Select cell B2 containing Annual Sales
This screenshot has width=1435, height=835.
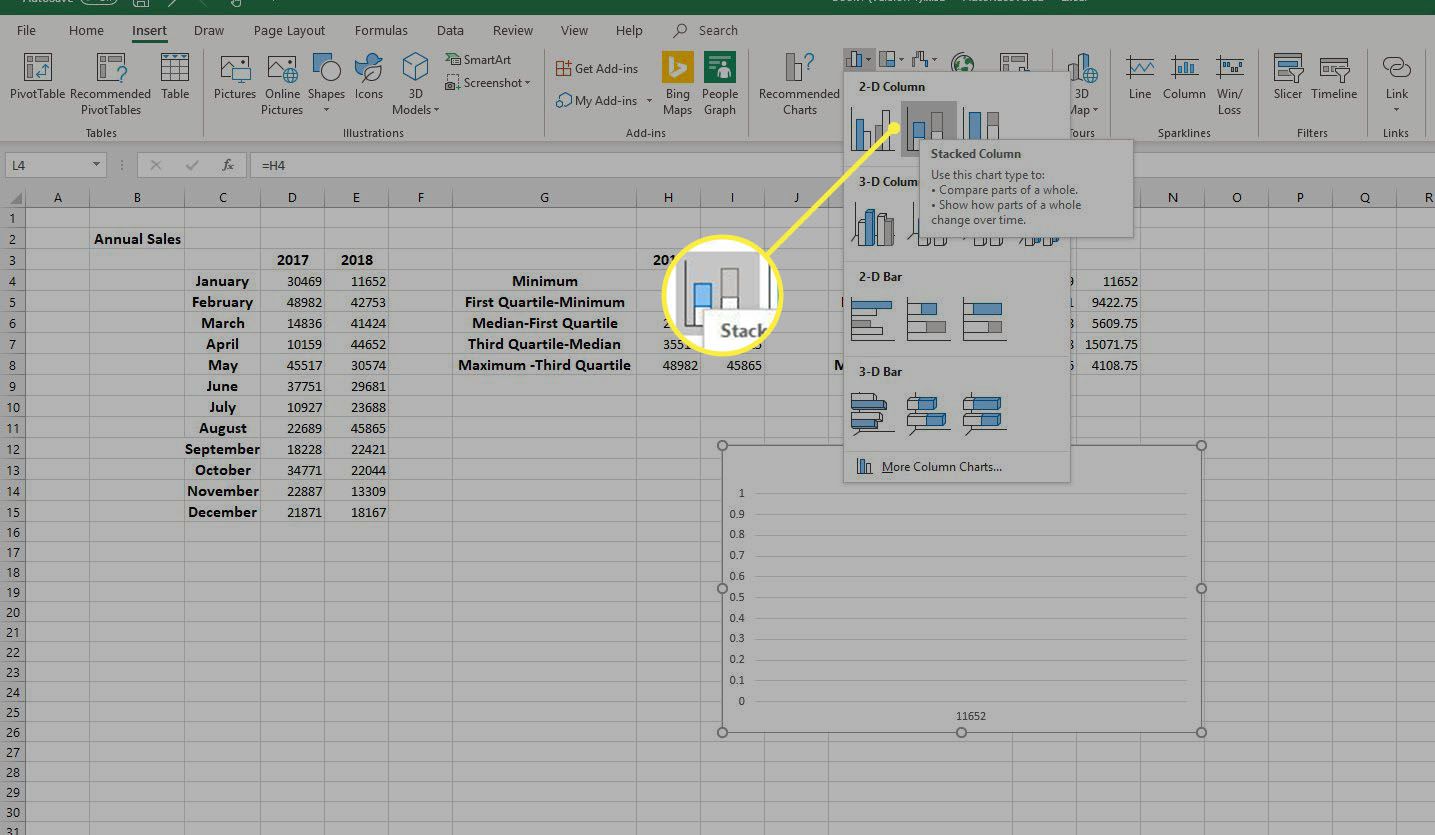click(x=137, y=239)
